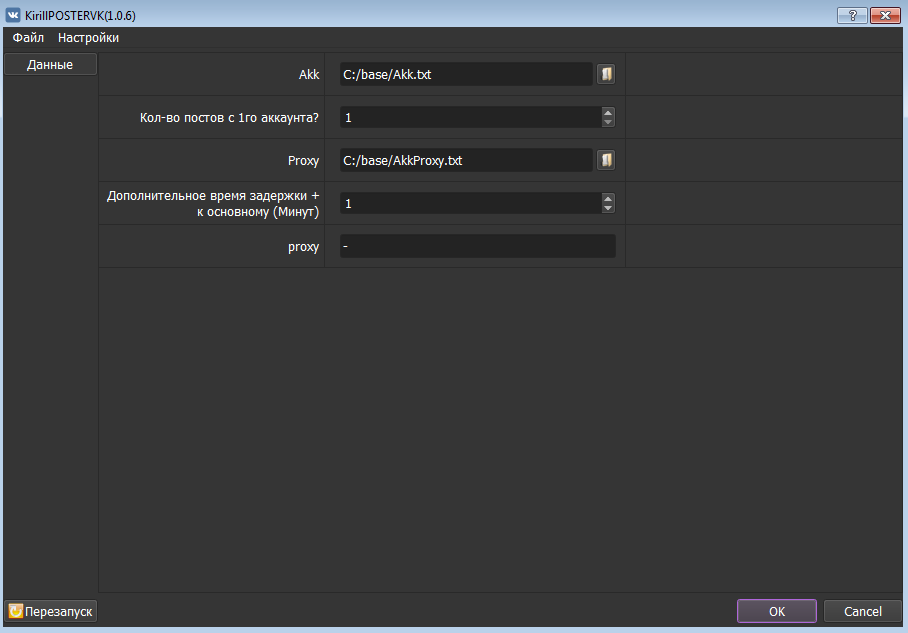Increase posts per account count

click(x=608, y=112)
